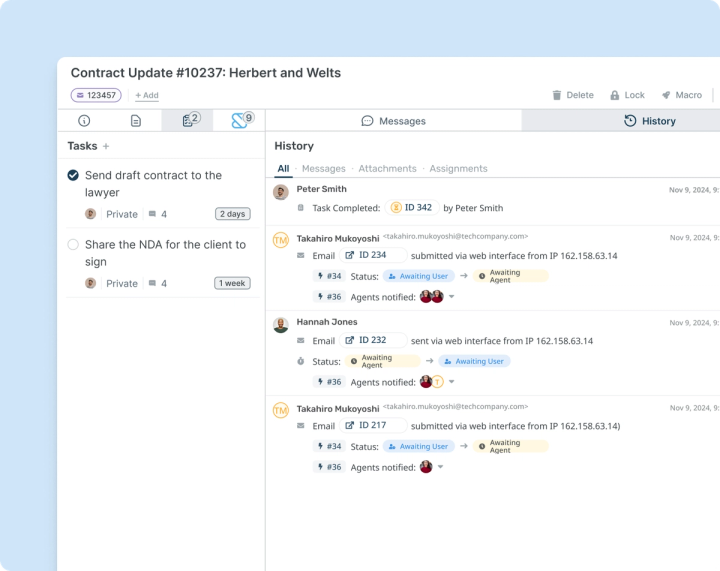Filter history by Attachments

click(x=387, y=168)
